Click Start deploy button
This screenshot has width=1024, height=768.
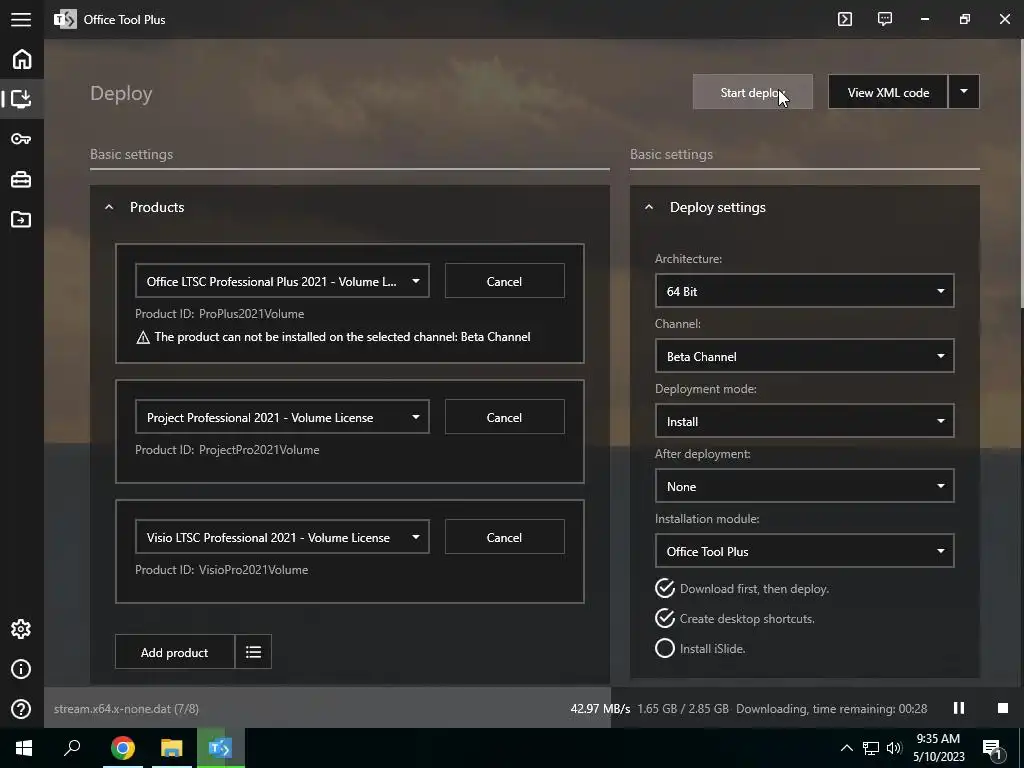(x=753, y=91)
